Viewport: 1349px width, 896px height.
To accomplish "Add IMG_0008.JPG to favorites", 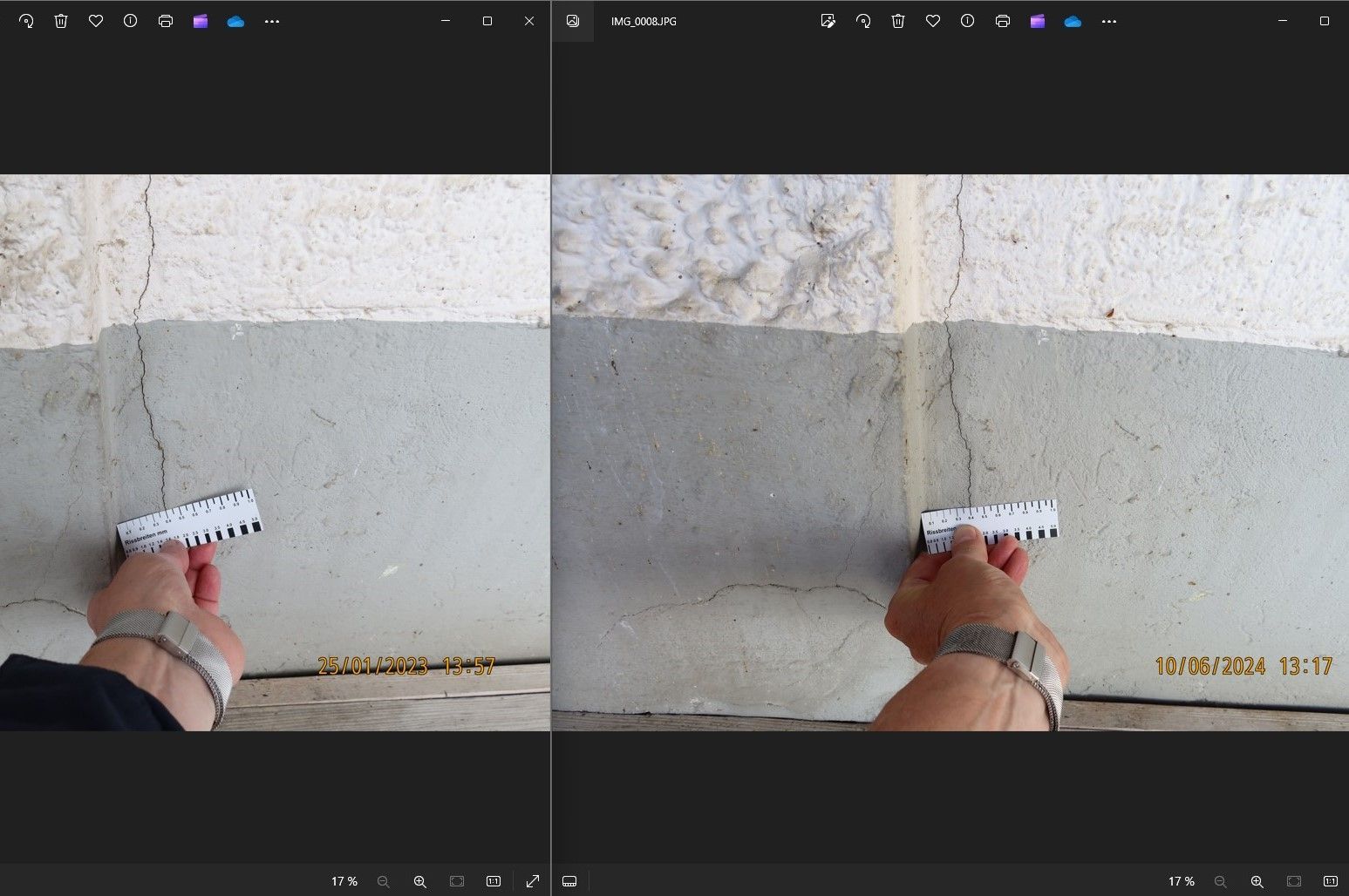I will 933,21.
